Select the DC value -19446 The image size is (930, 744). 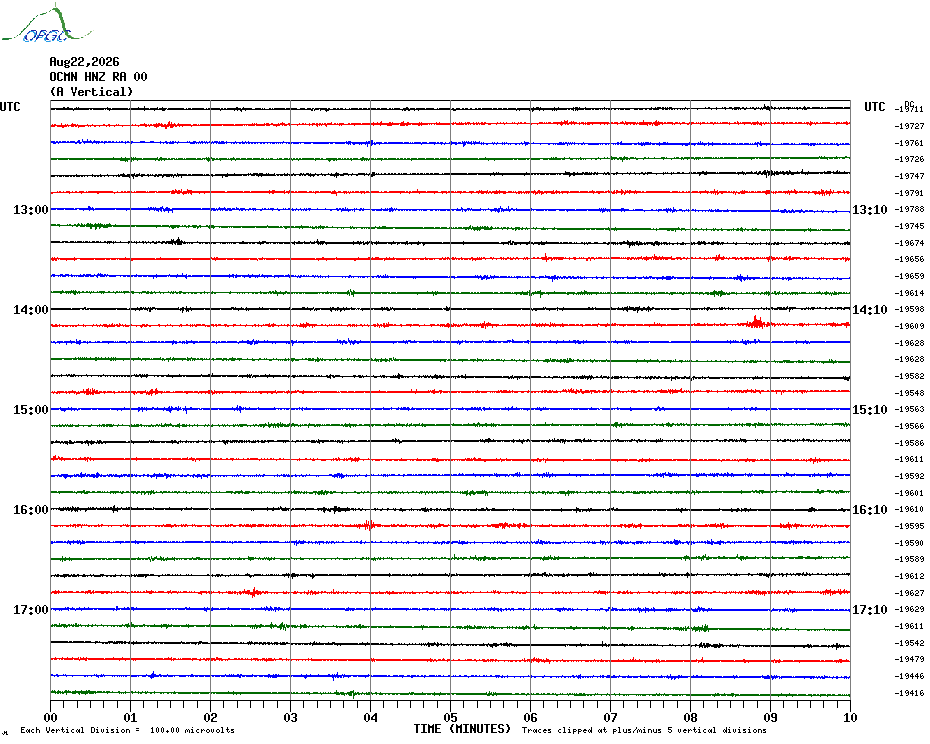click(x=909, y=676)
